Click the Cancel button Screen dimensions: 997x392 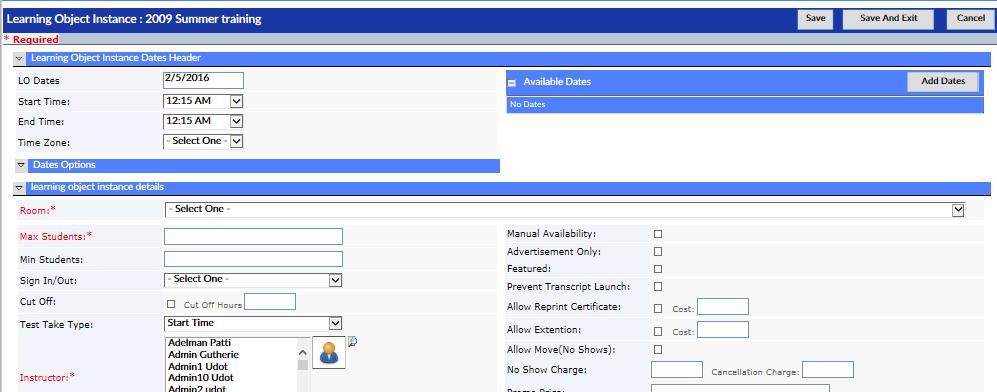pos(971,19)
